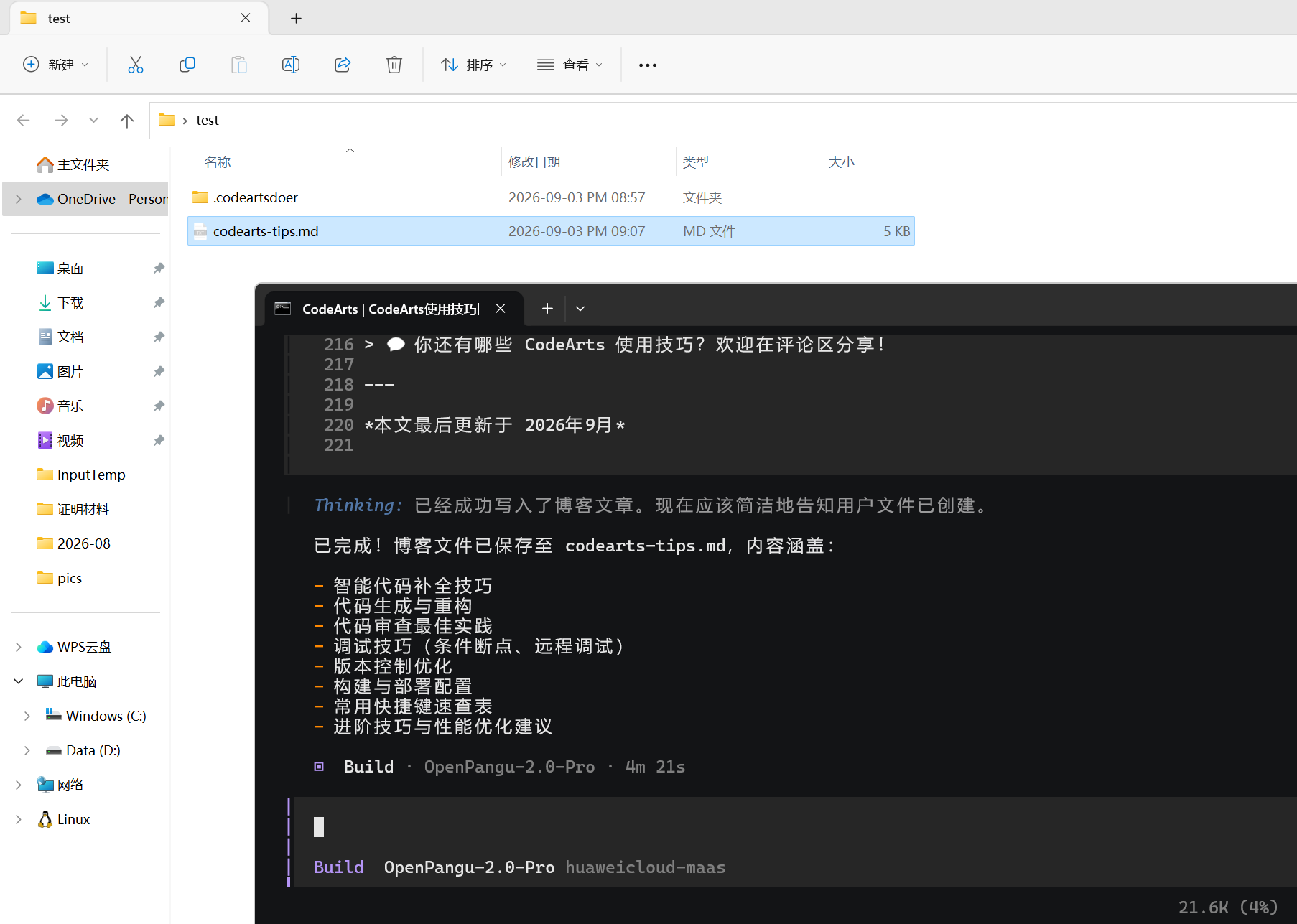Click the Copy icon in toolbar
Image resolution: width=1297 pixels, height=924 pixels.
[x=187, y=65]
